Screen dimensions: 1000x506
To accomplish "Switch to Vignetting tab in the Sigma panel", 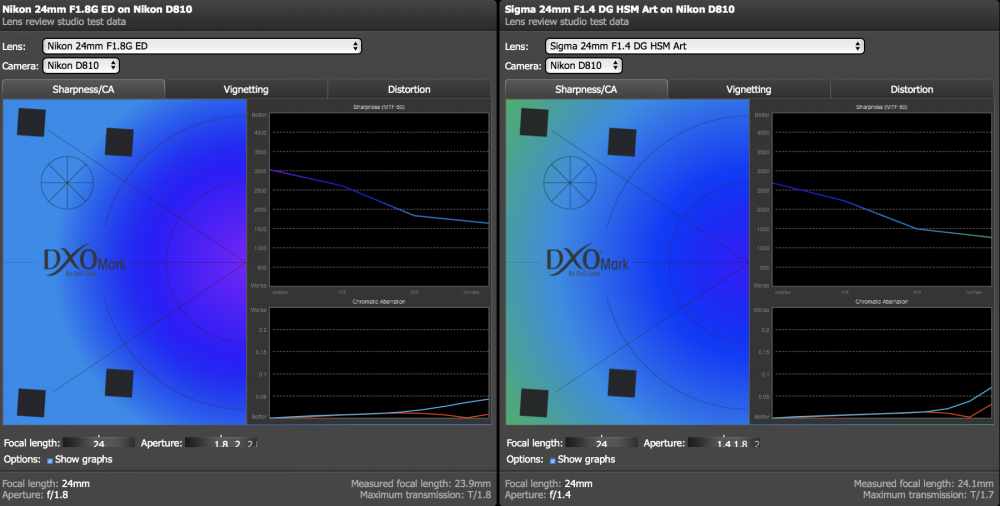I will 749,89.
